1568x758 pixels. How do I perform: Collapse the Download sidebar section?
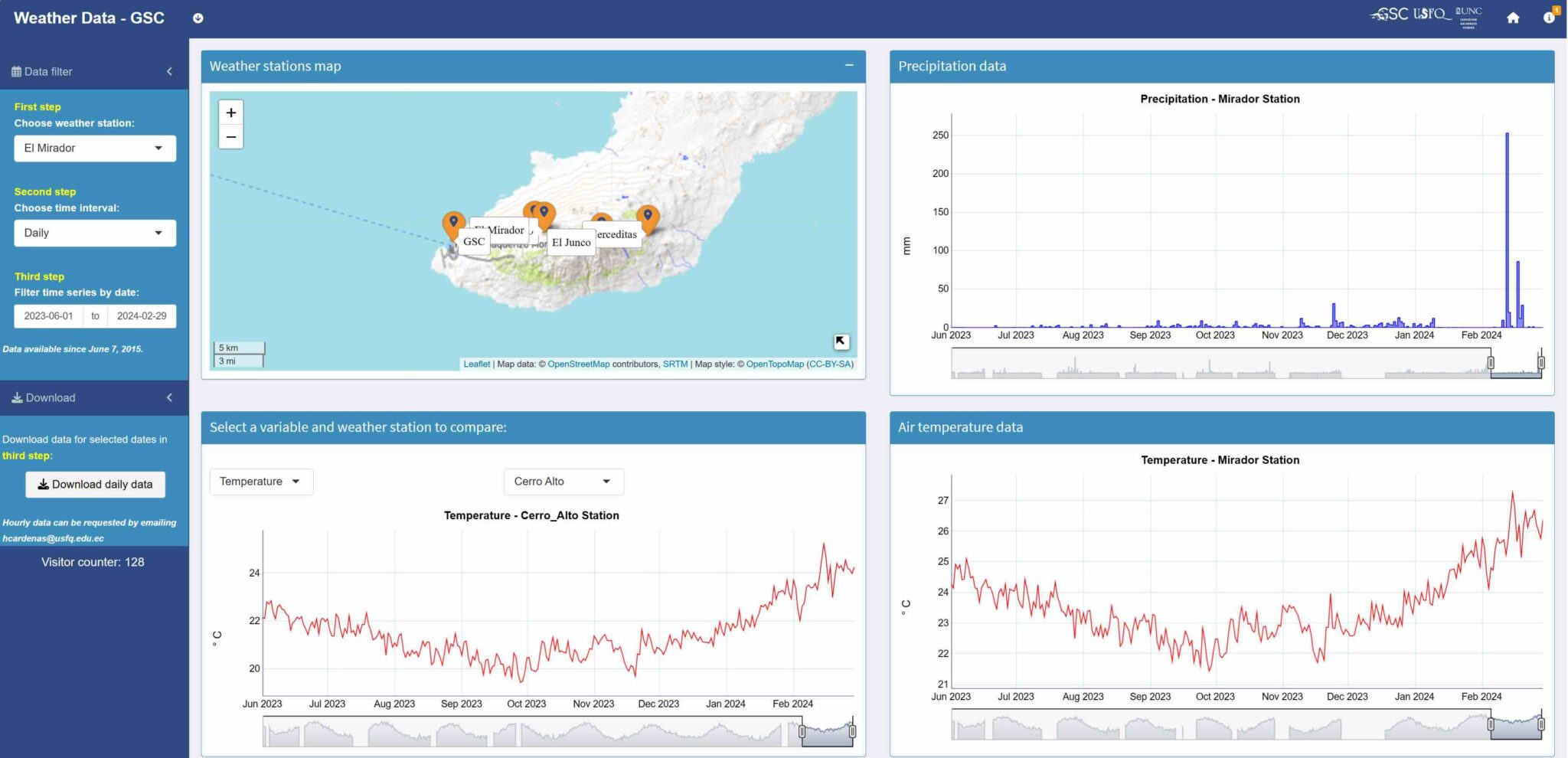(x=169, y=397)
